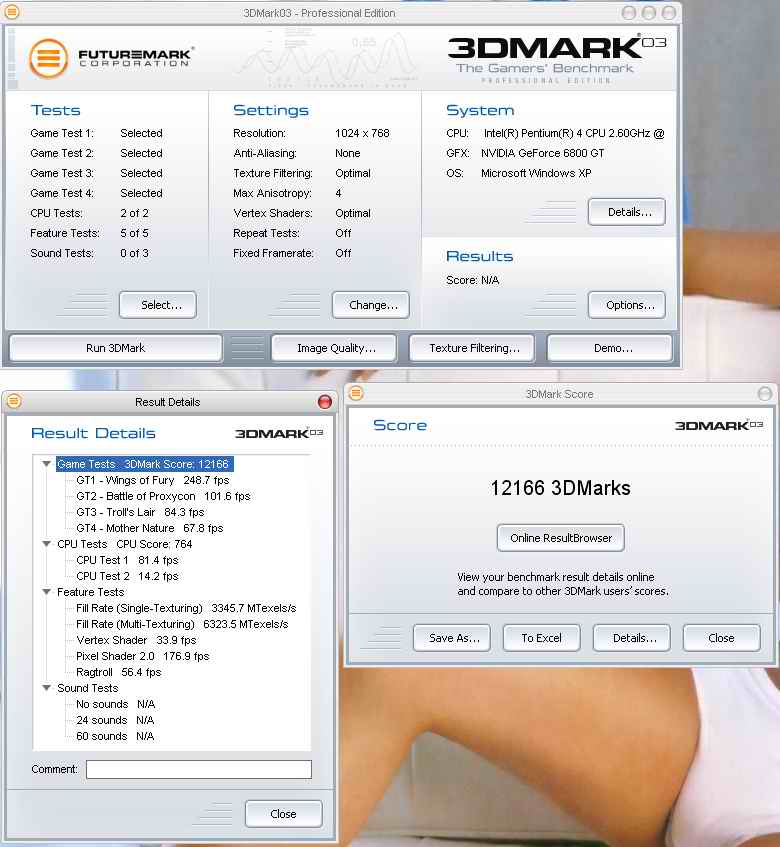
Task: Select GT3 - Troll's Lair row
Action: [x=140, y=512]
